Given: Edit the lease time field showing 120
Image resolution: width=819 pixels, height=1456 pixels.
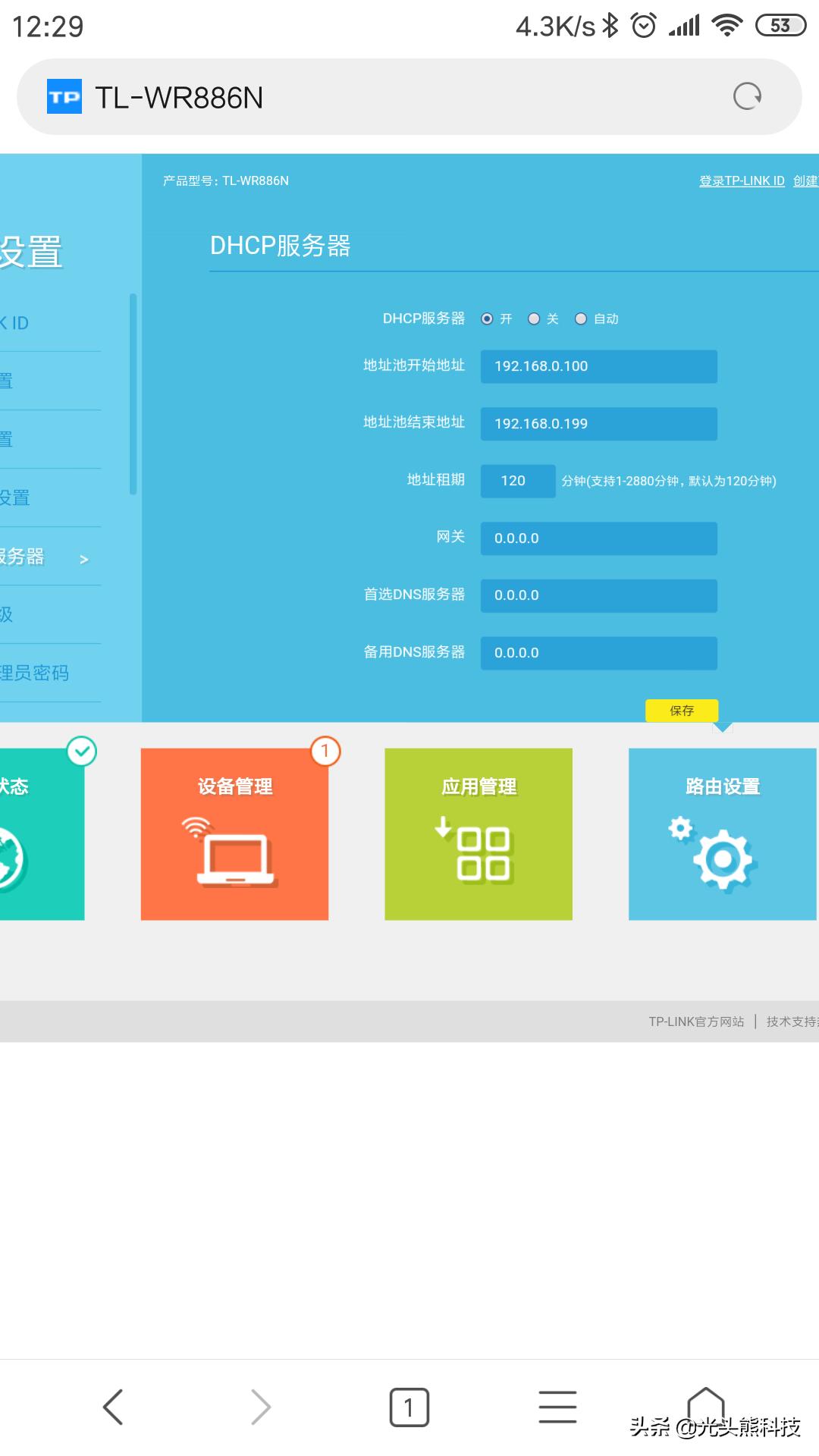Looking at the screenshot, I should (518, 481).
